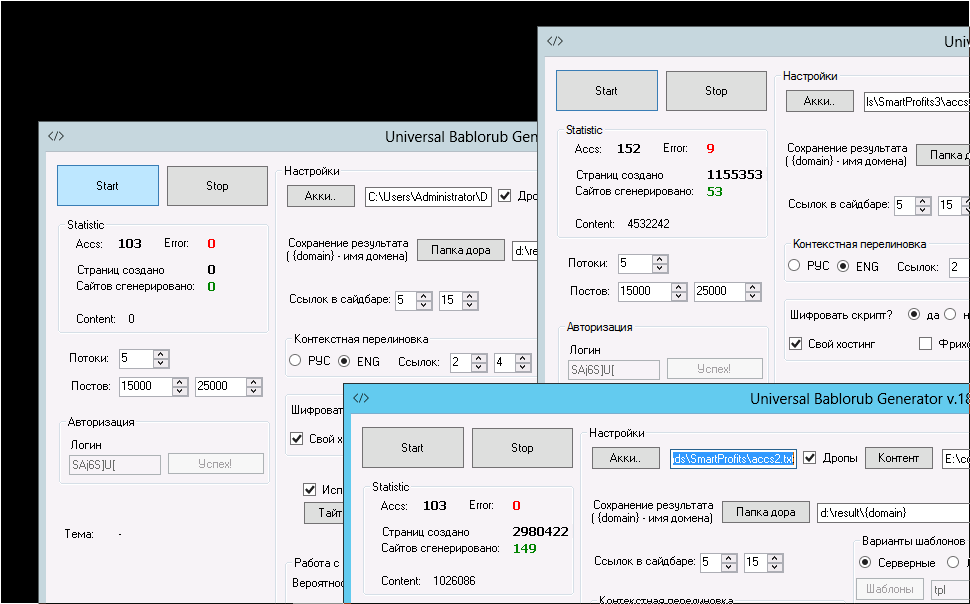Click Stop in the front window

click(x=522, y=447)
